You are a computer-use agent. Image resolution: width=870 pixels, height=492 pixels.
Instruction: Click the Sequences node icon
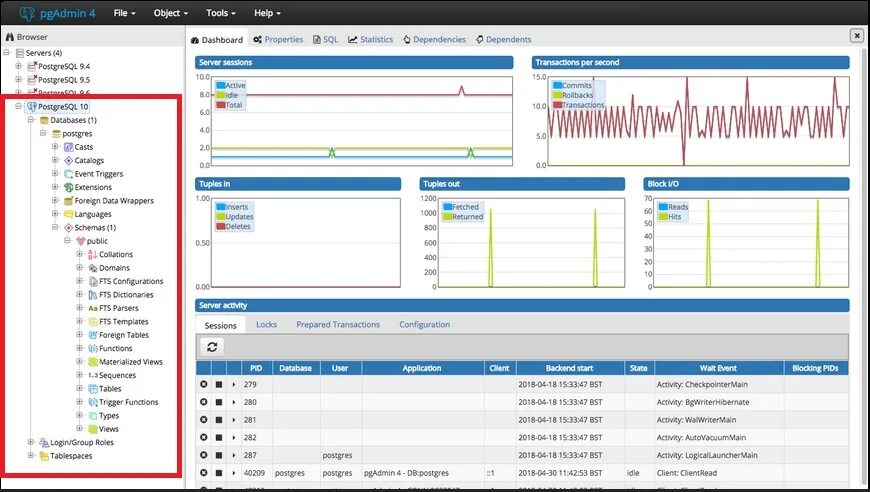coord(93,375)
